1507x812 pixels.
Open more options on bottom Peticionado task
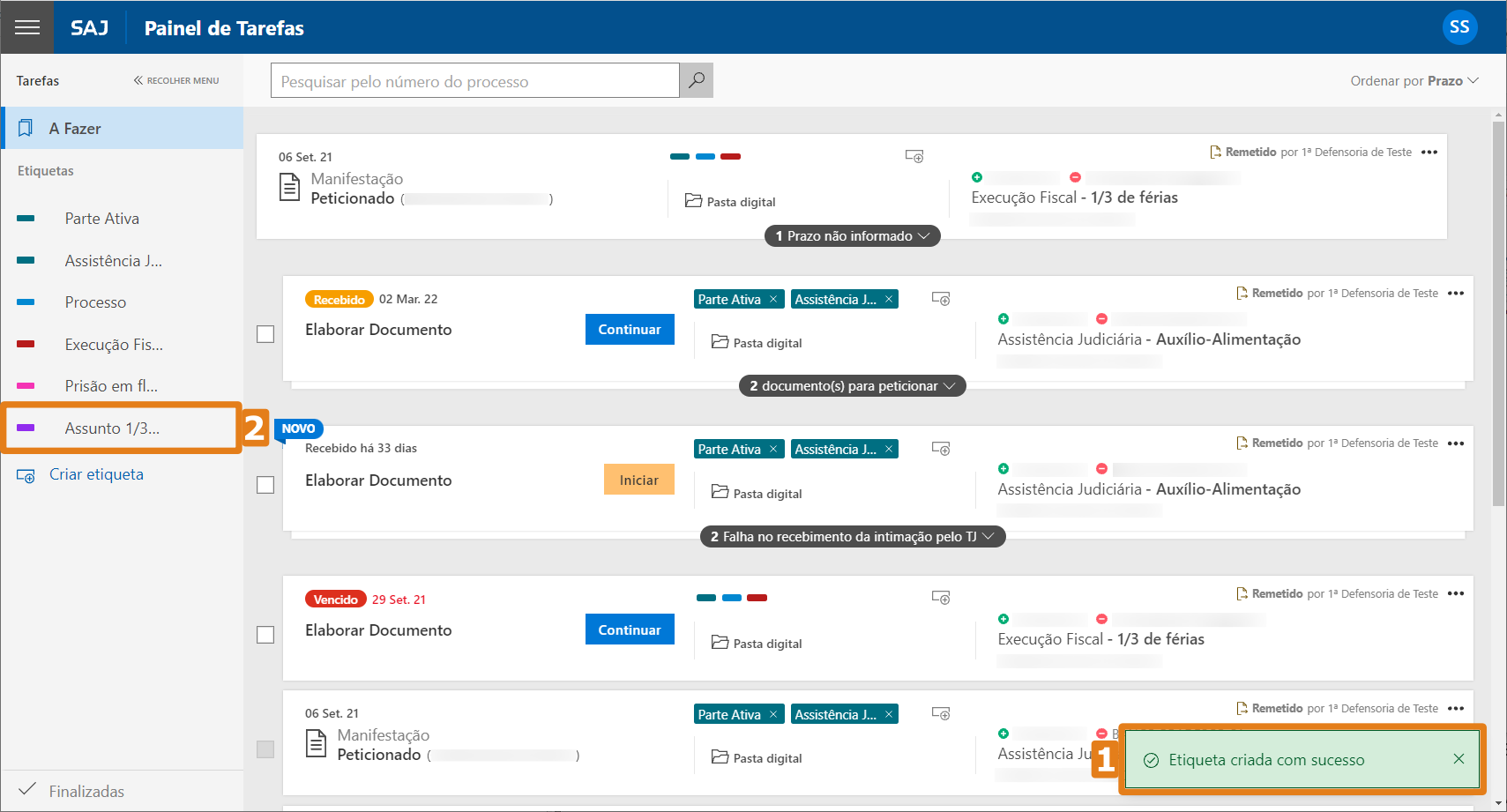[1456, 709]
